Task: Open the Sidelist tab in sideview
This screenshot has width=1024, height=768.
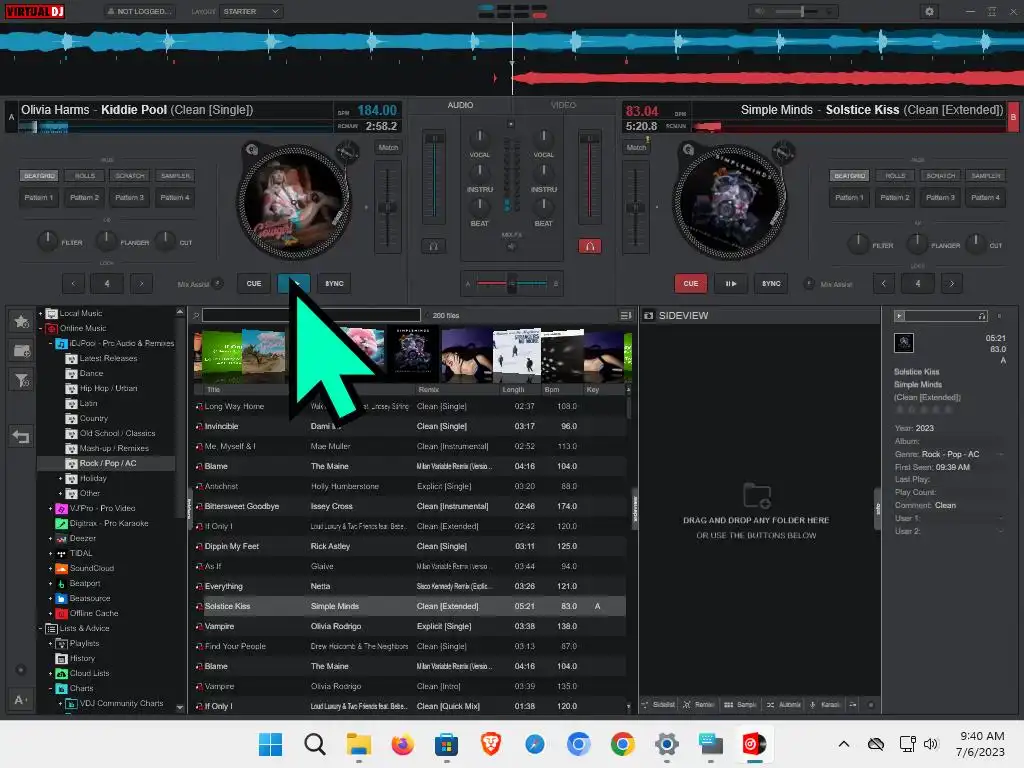Action: [658, 705]
